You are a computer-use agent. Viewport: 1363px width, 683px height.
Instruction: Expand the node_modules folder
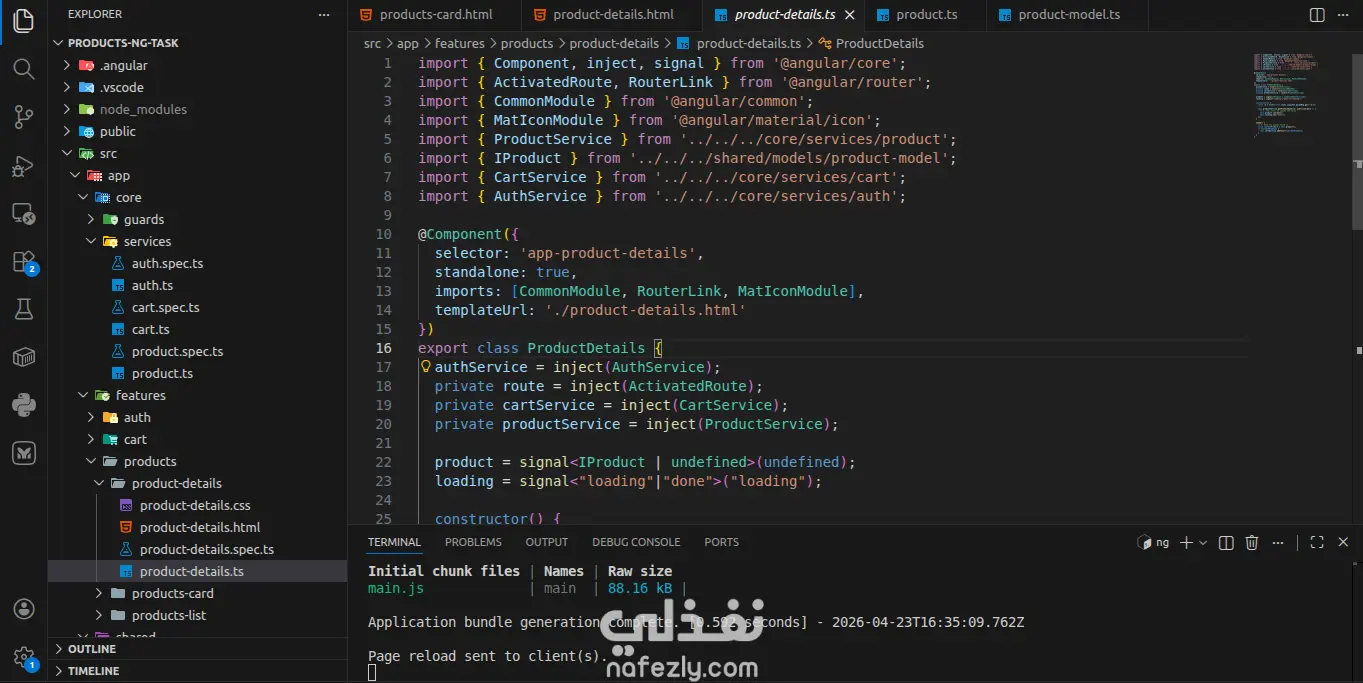coord(199,109)
